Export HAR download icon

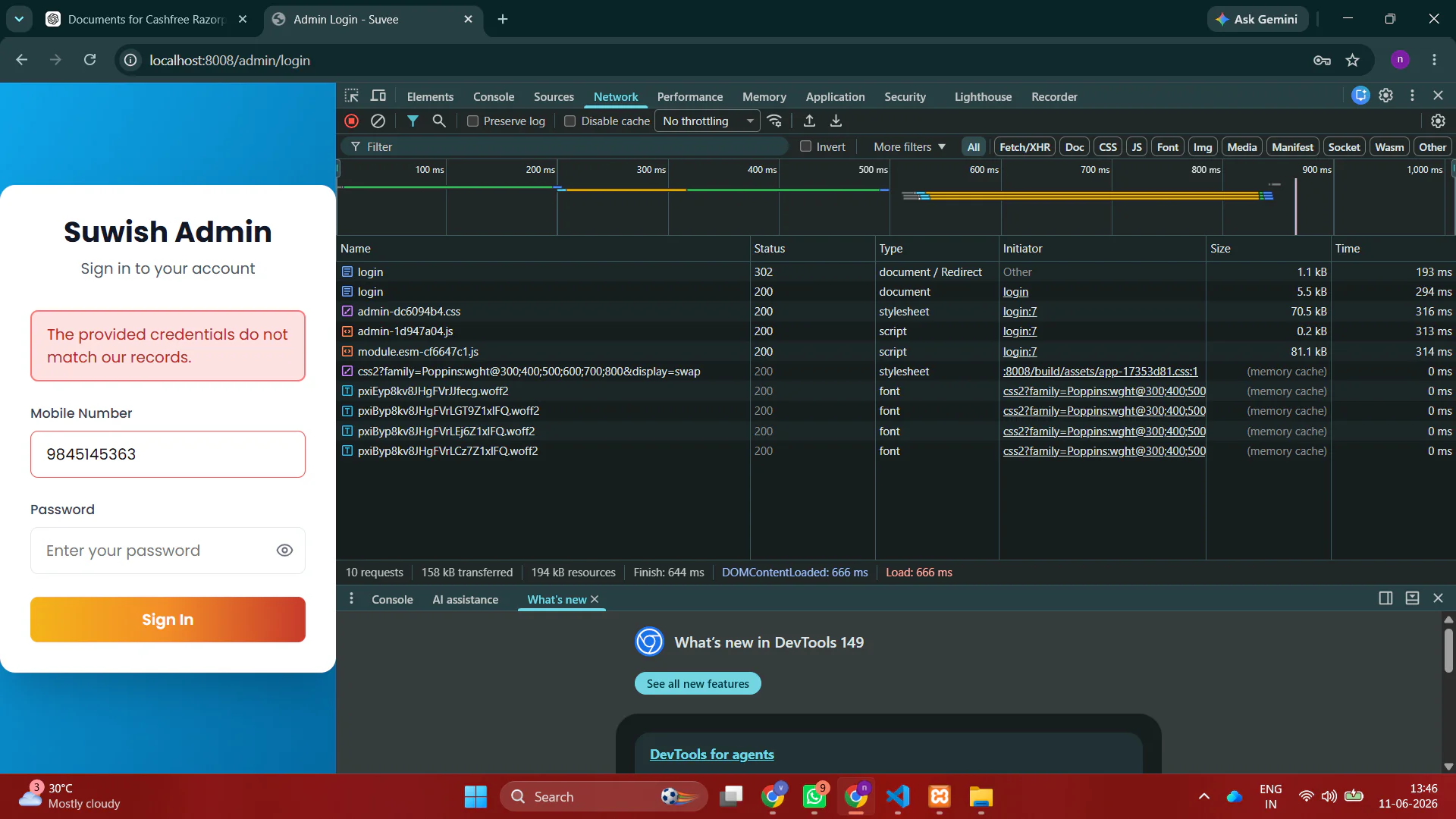[836, 121]
